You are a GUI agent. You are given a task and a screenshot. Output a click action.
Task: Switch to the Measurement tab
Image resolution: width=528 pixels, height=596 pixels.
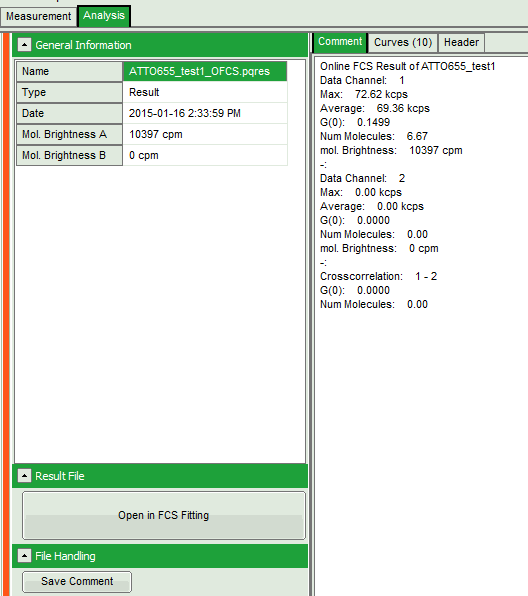click(38, 17)
